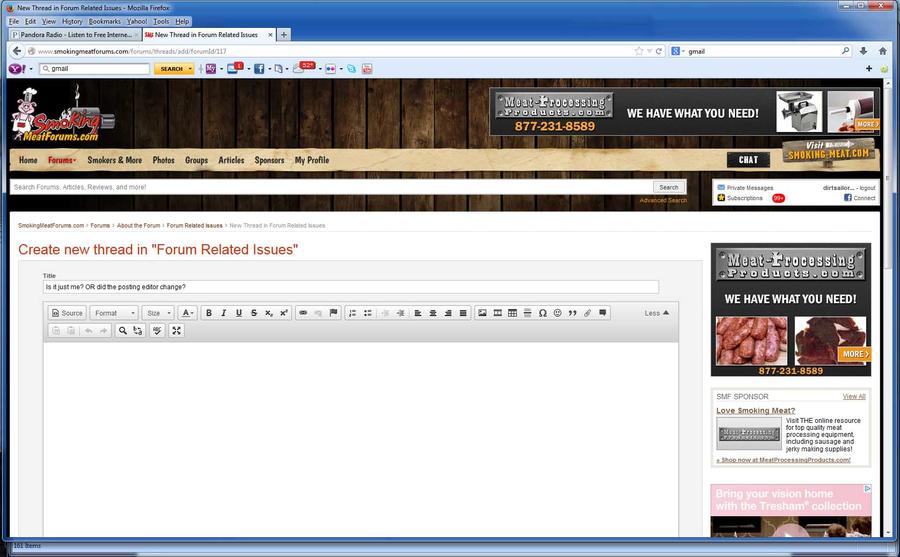Maximize the editor with the fullscreen icon
900x557 pixels.
click(177, 331)
